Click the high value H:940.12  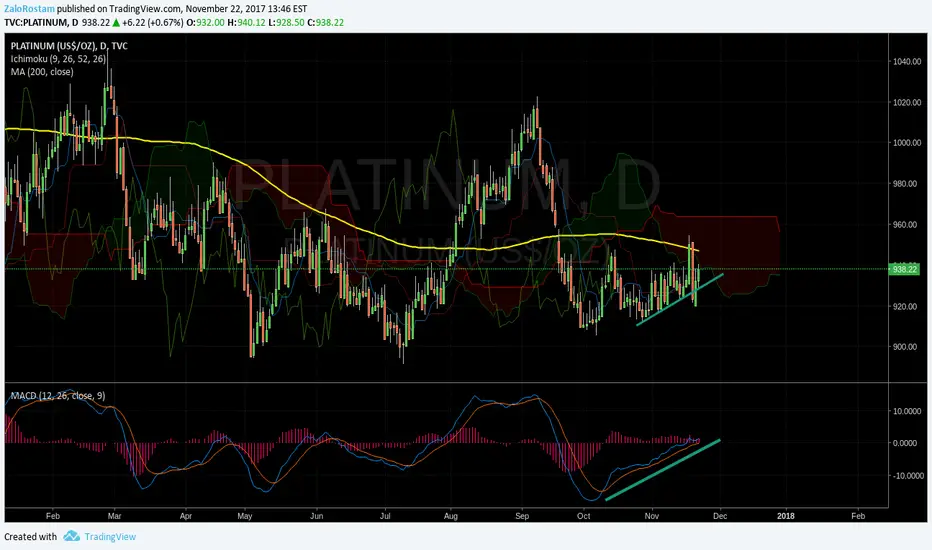[x=246, y=23]
